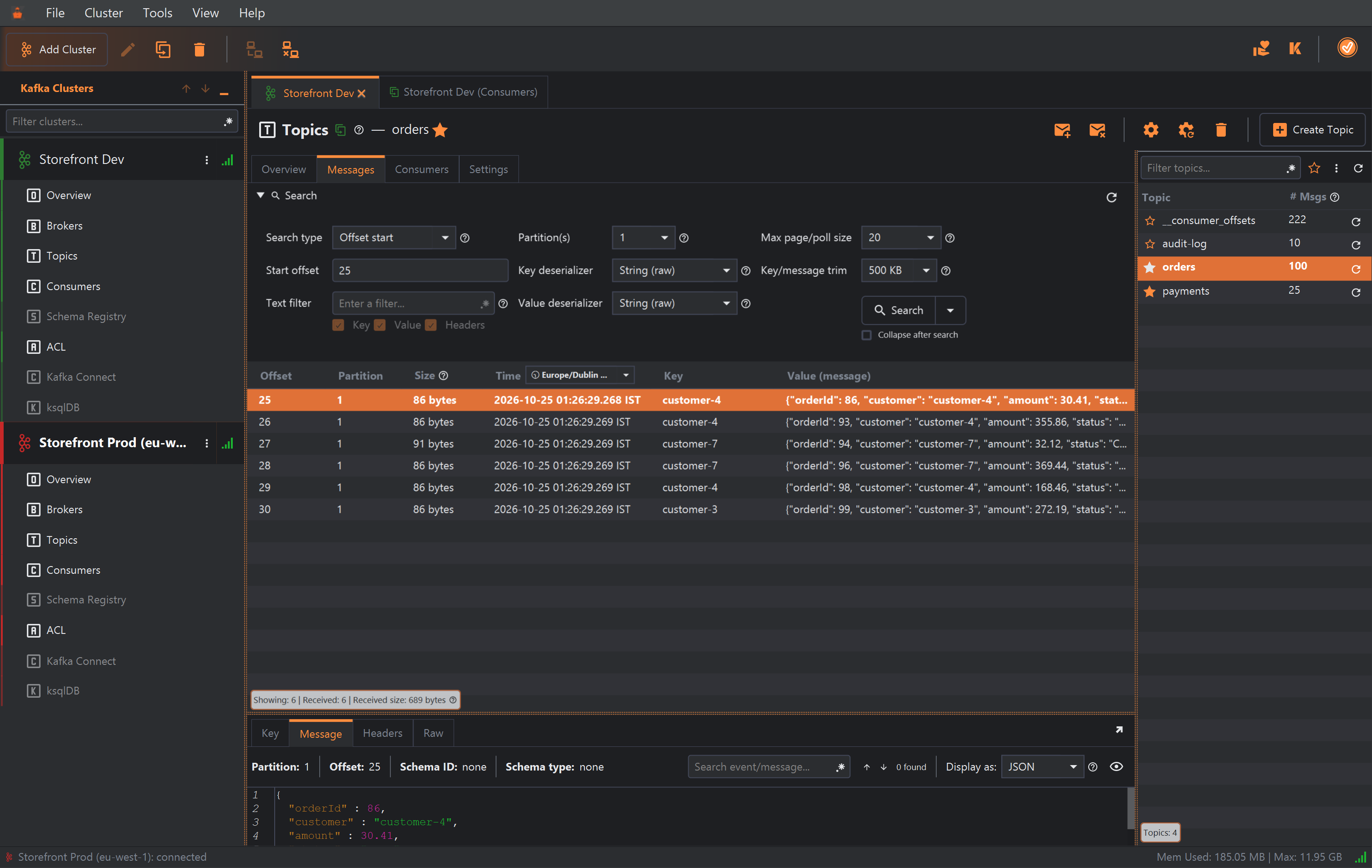Open topics list three-dot menu

pos(1336,168)
